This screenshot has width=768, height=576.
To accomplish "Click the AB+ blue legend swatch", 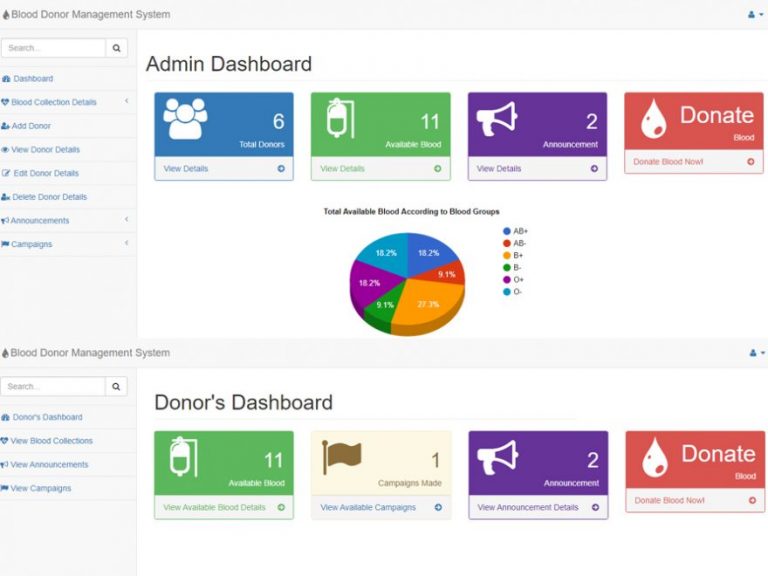I will coord(507,231).
